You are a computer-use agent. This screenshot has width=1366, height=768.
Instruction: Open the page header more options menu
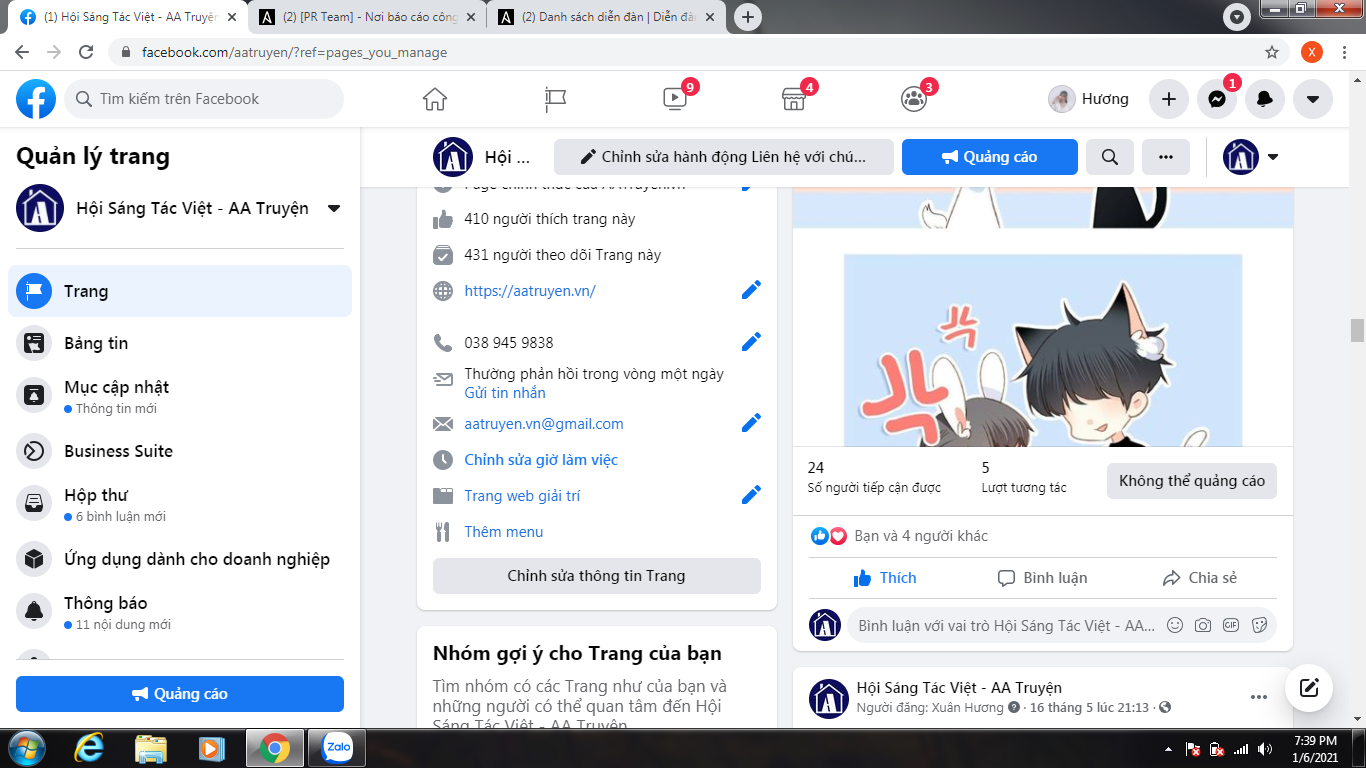1166,157
